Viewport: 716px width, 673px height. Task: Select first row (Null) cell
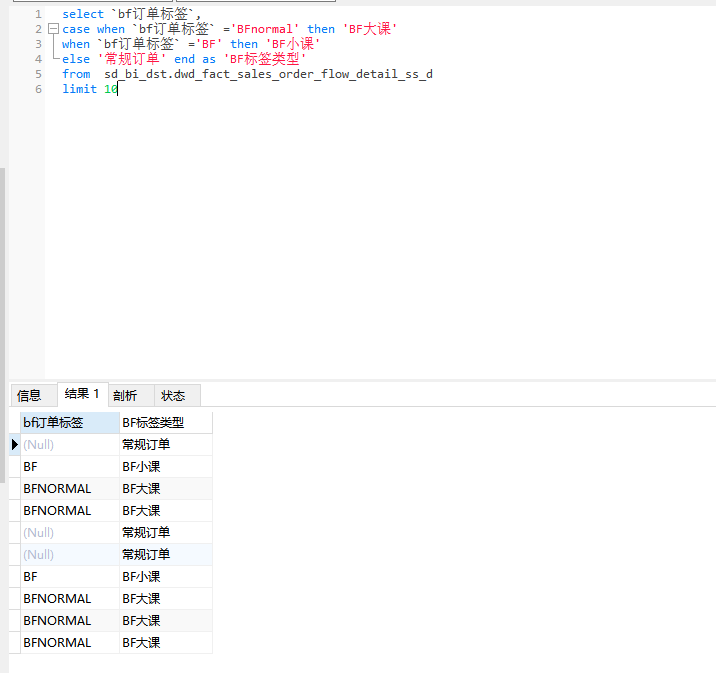[70, 445]
